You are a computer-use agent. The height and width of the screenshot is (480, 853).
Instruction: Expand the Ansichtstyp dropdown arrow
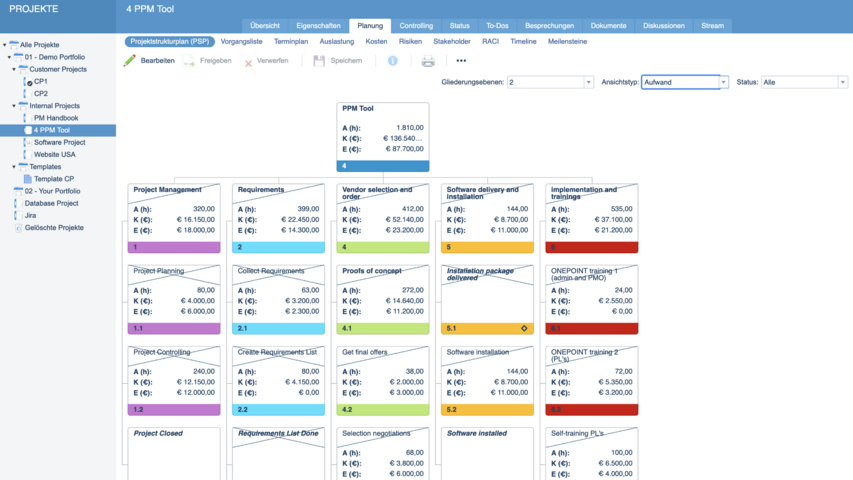tap(725, 83)
